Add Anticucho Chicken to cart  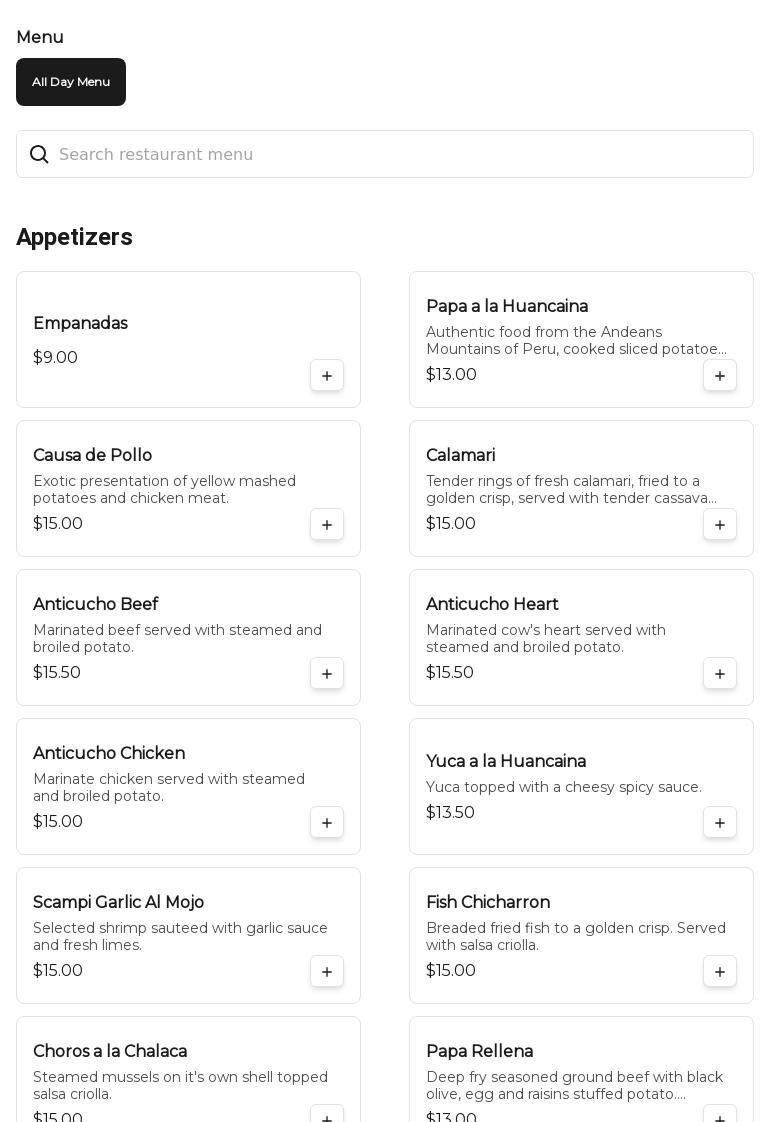(x=327, y=823)
